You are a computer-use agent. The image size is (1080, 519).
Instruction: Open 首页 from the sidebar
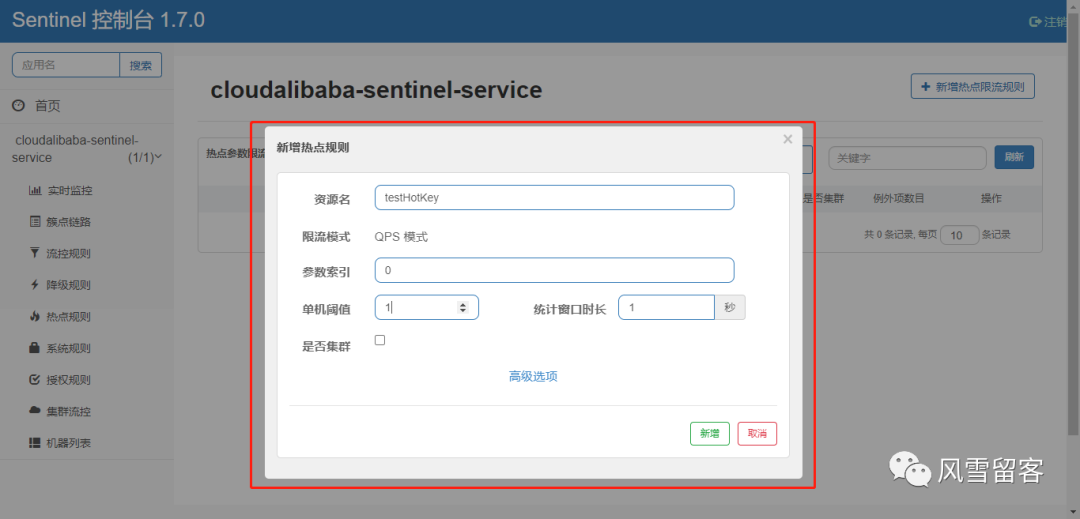[x=47, y=106]
